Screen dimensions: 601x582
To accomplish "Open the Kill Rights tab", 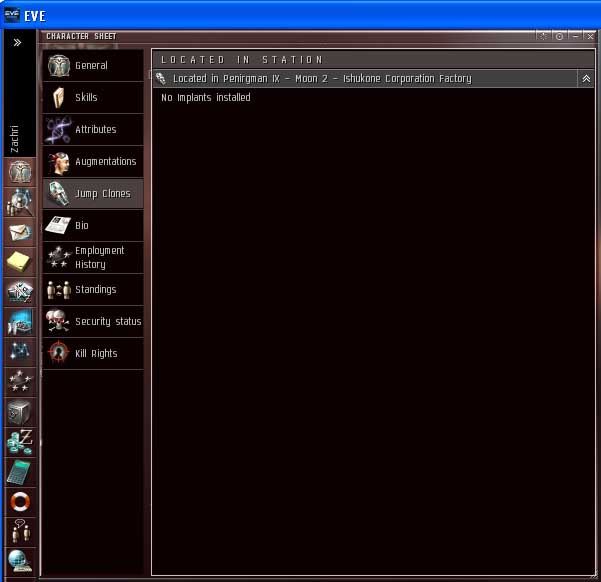I will [93, 353].
